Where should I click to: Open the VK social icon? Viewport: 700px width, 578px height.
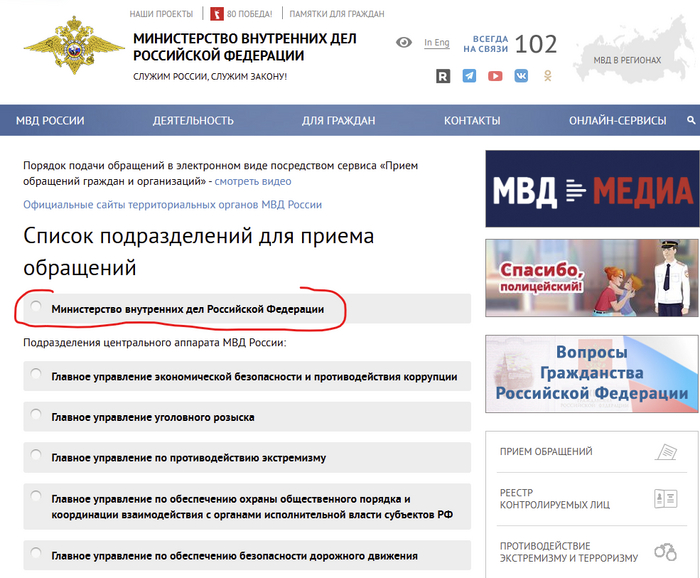[521, 76]
